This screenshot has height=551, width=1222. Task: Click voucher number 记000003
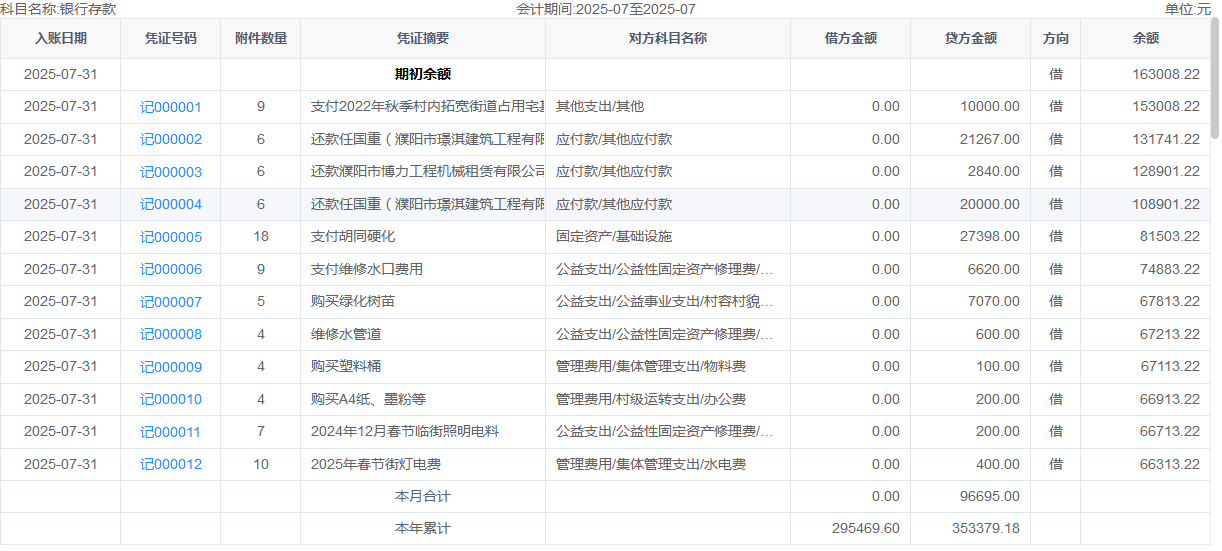170,172
